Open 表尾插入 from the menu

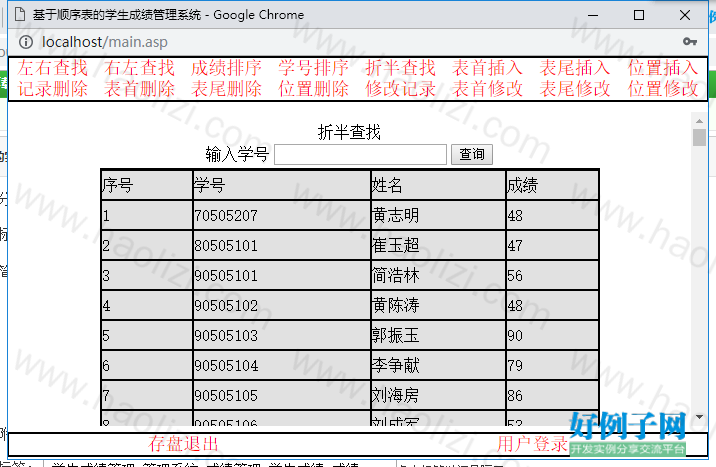tap(575, 68)
